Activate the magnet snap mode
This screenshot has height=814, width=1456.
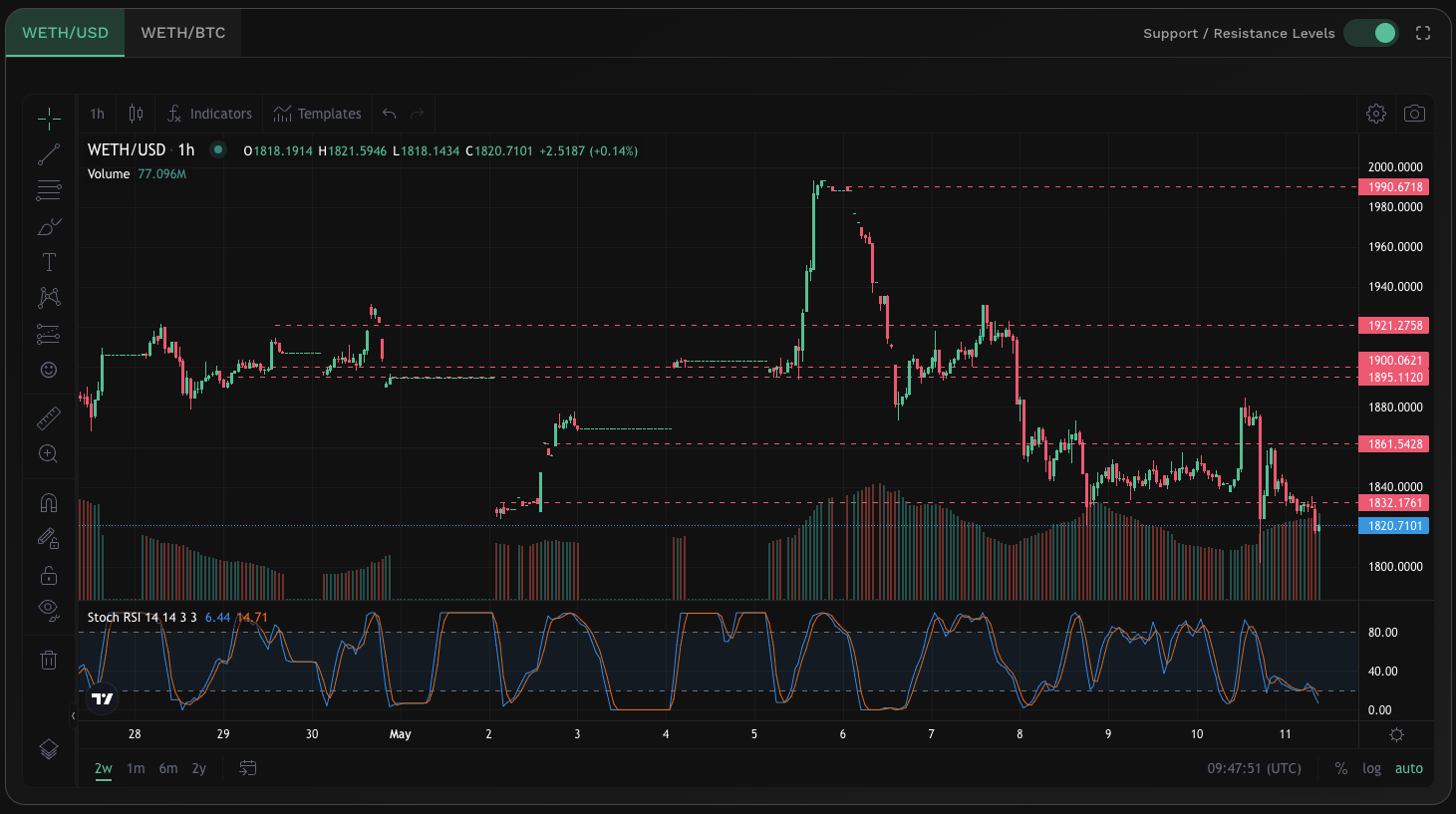(49, 502)
